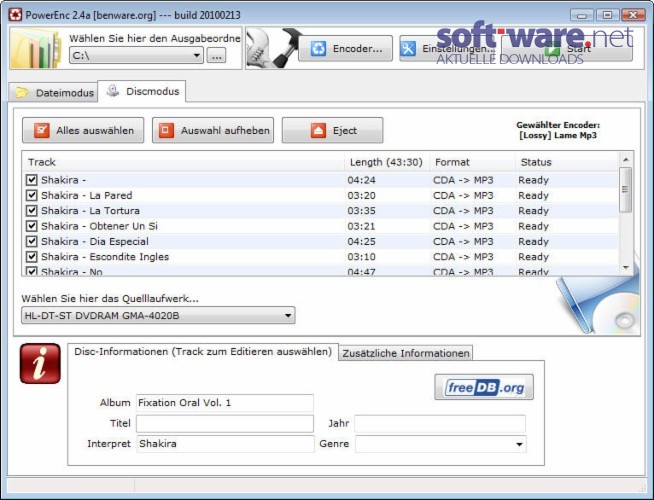Click the Auswahl aufheben button

[213, 131]
